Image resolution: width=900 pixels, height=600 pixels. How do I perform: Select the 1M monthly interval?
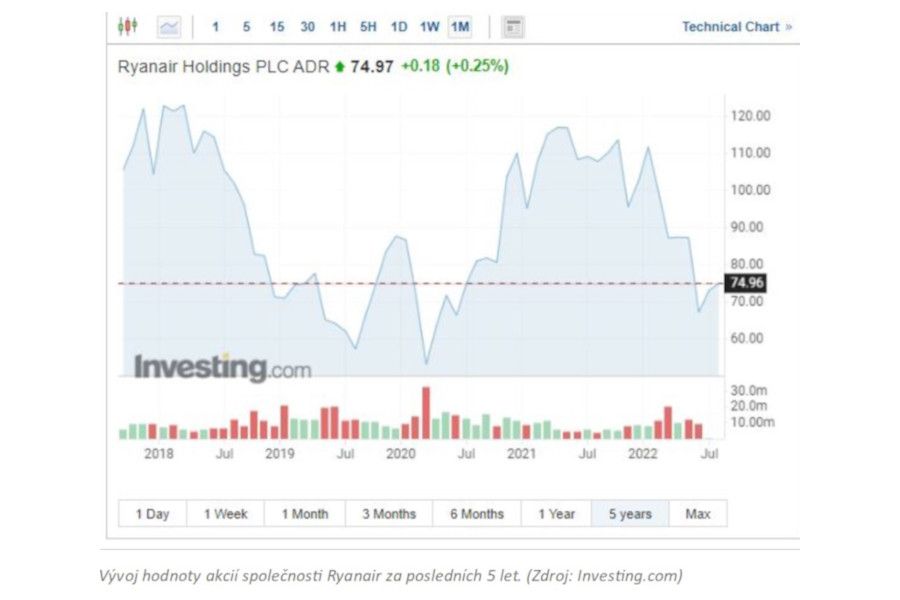click(x=459, y=27)
